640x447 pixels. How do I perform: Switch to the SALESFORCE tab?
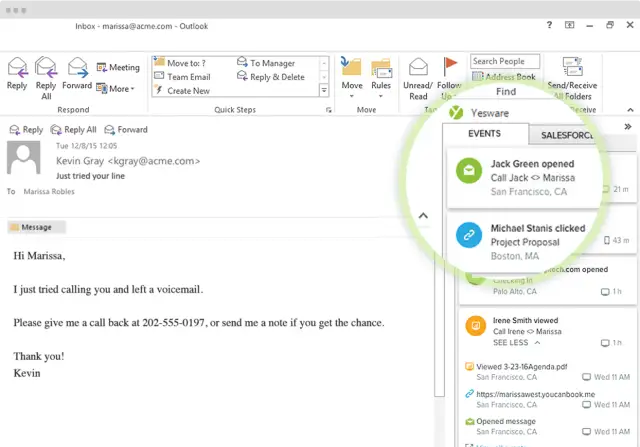567,135
